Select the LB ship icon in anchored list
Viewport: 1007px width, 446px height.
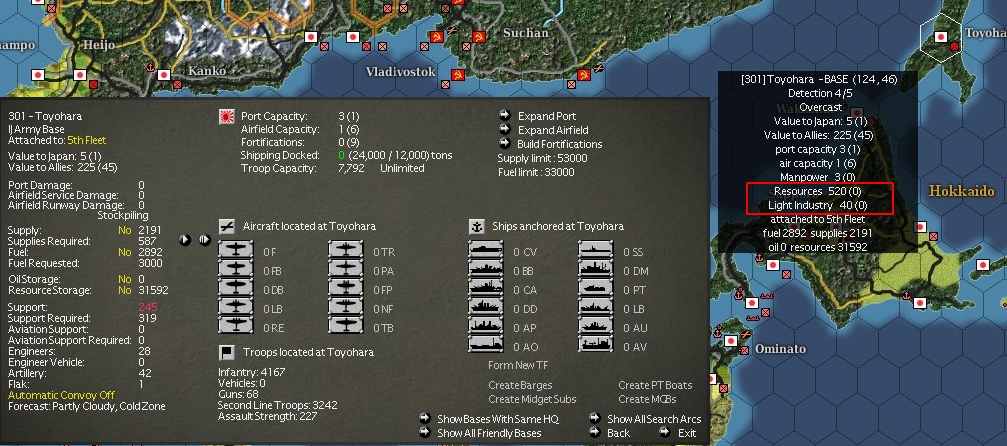[x=595, y=307]
